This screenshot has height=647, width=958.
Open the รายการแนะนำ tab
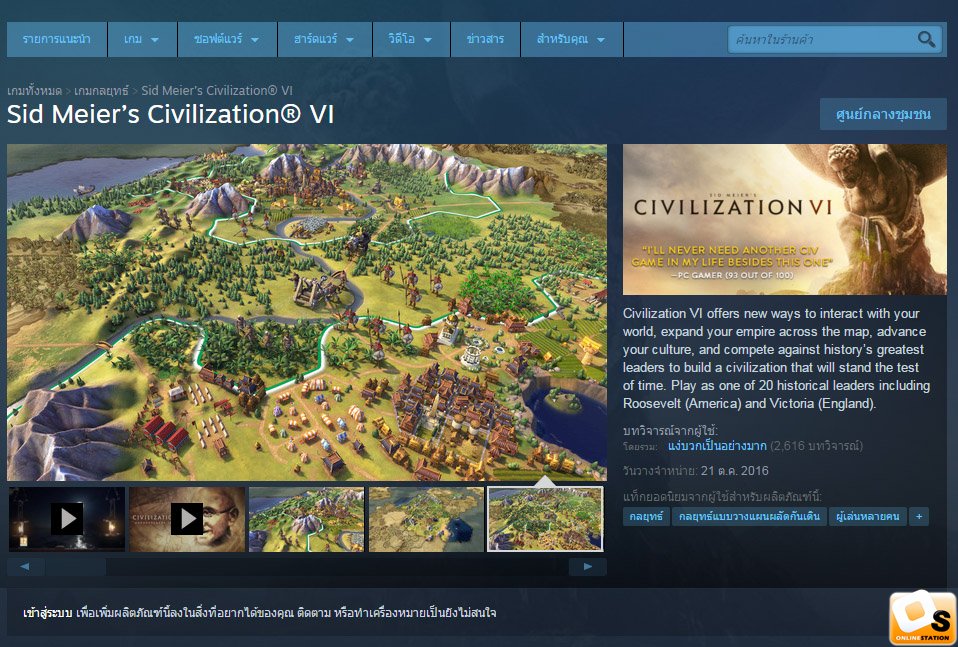(57, 39)
